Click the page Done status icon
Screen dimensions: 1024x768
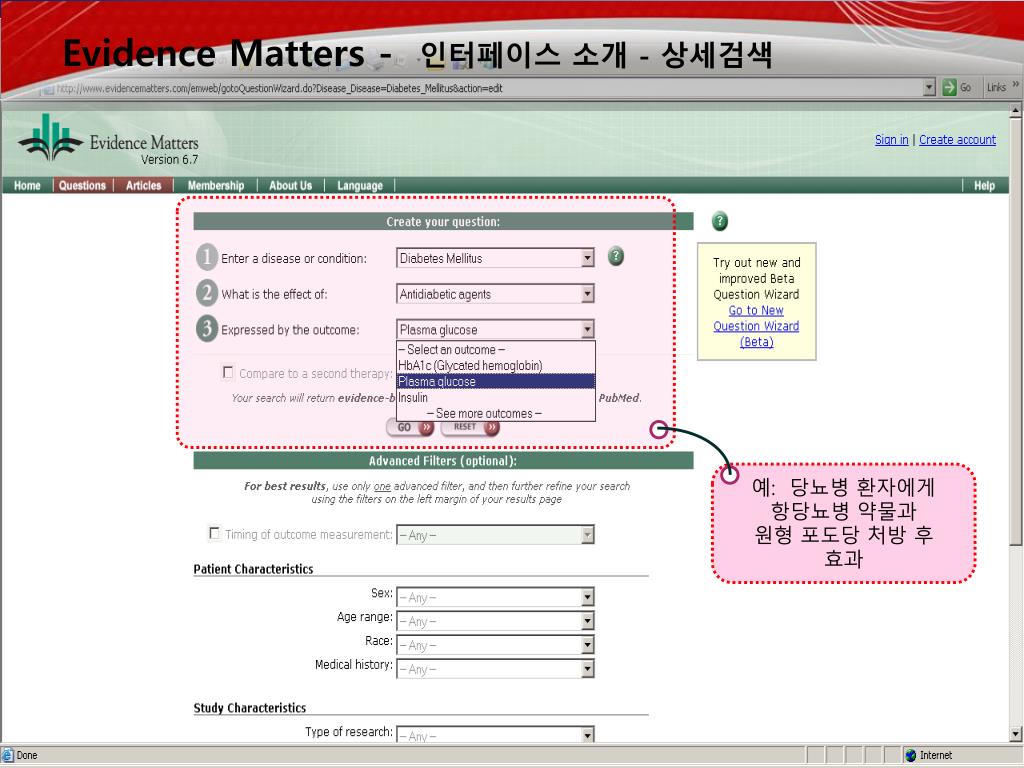(8, 756)
